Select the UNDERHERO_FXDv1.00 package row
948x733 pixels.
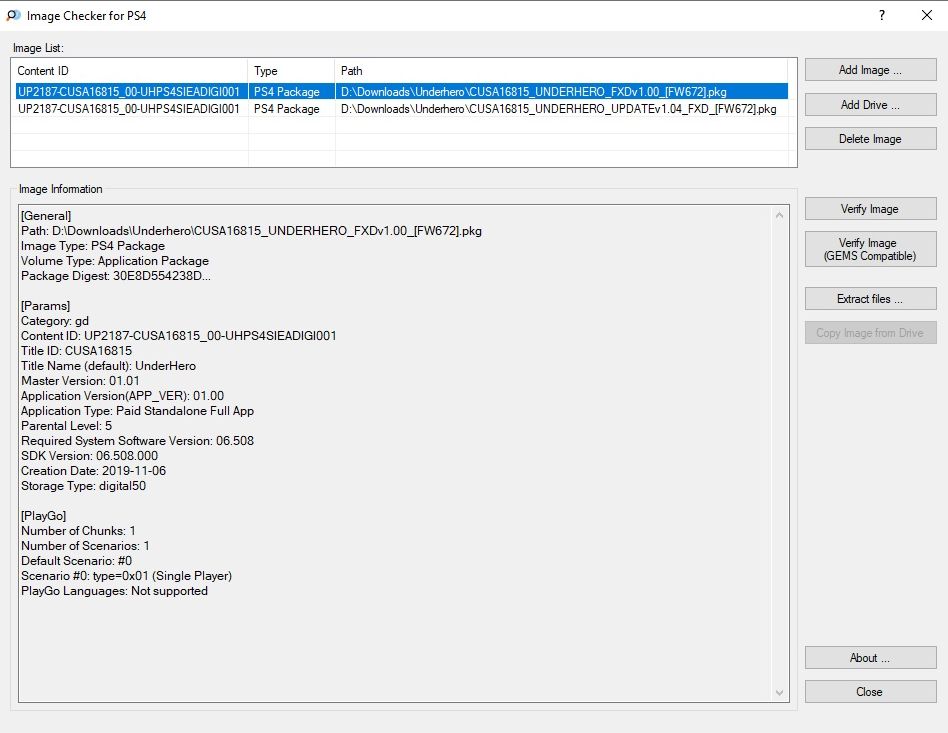pyautogui.click(x=400, y=92)
